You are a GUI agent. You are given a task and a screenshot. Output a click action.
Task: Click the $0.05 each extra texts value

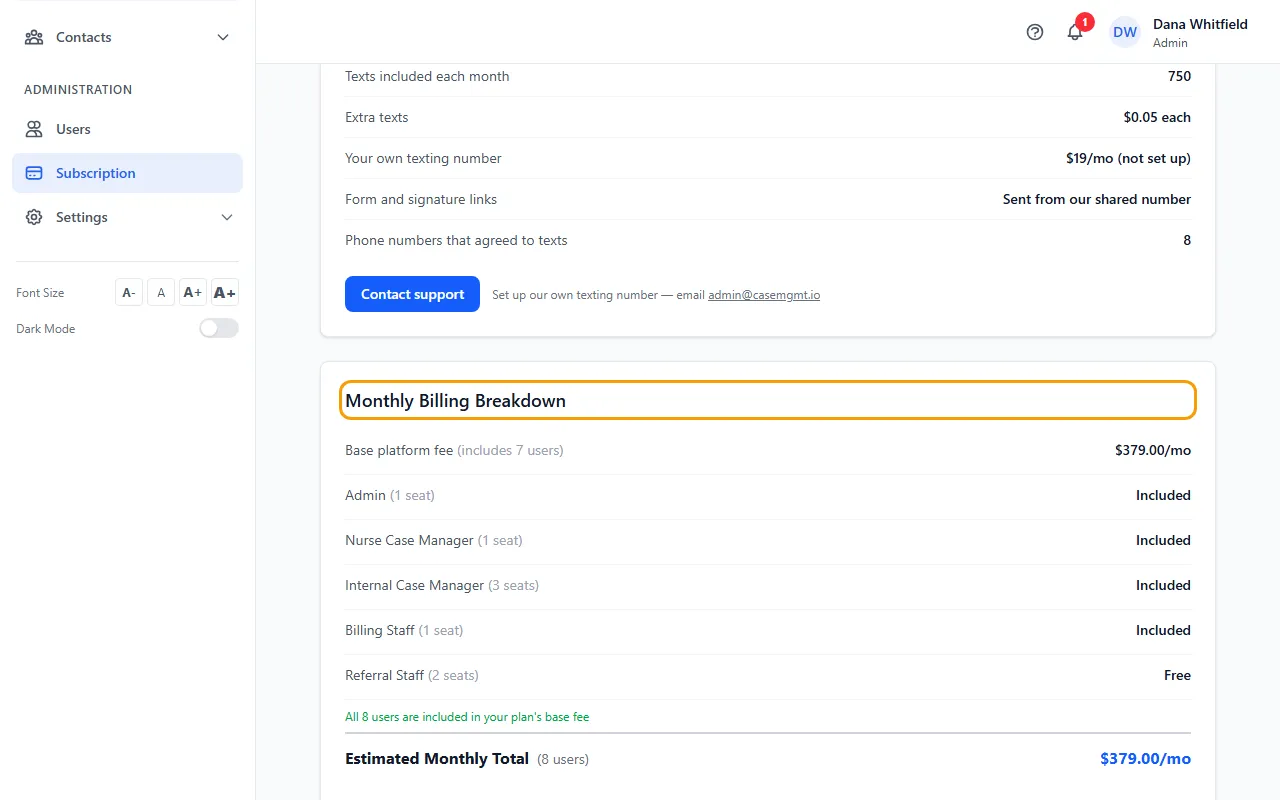(x=1157, y=117)
